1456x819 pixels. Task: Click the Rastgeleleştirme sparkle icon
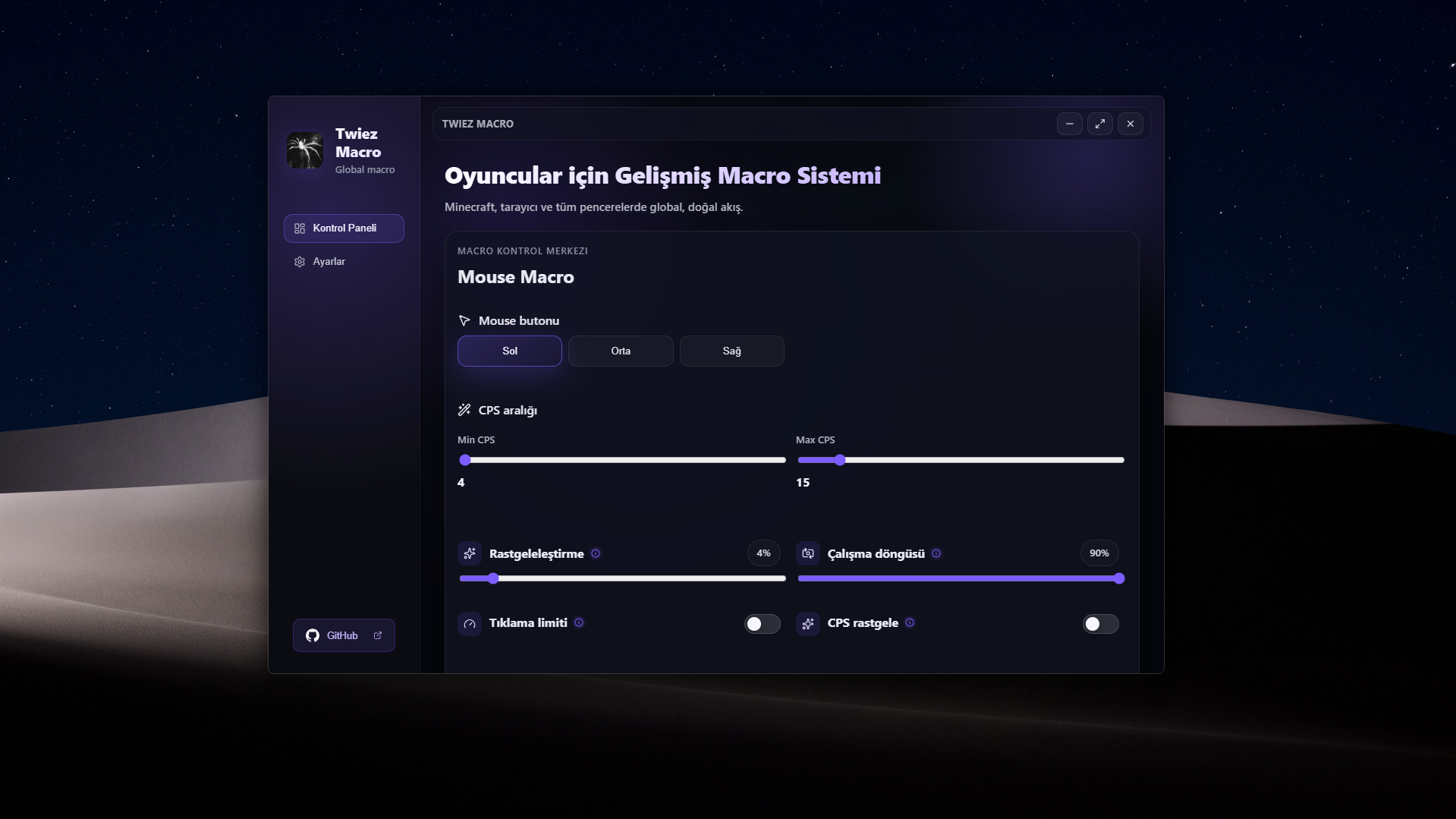470,553
